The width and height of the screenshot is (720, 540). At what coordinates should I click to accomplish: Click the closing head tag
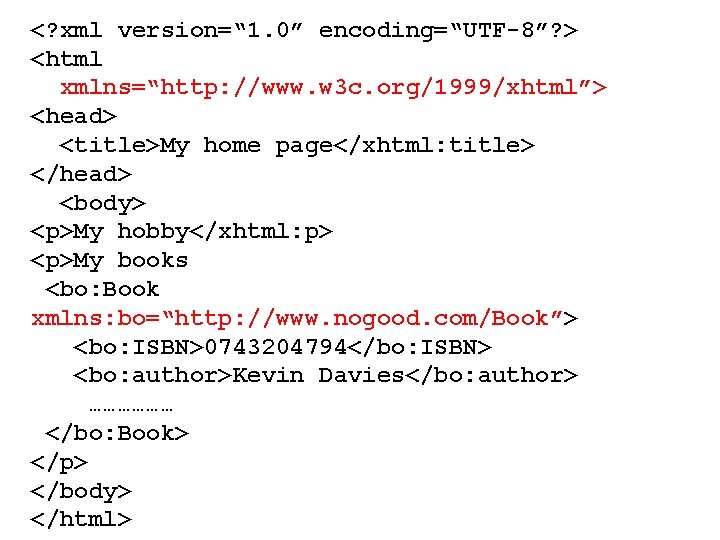coord(80,174)
